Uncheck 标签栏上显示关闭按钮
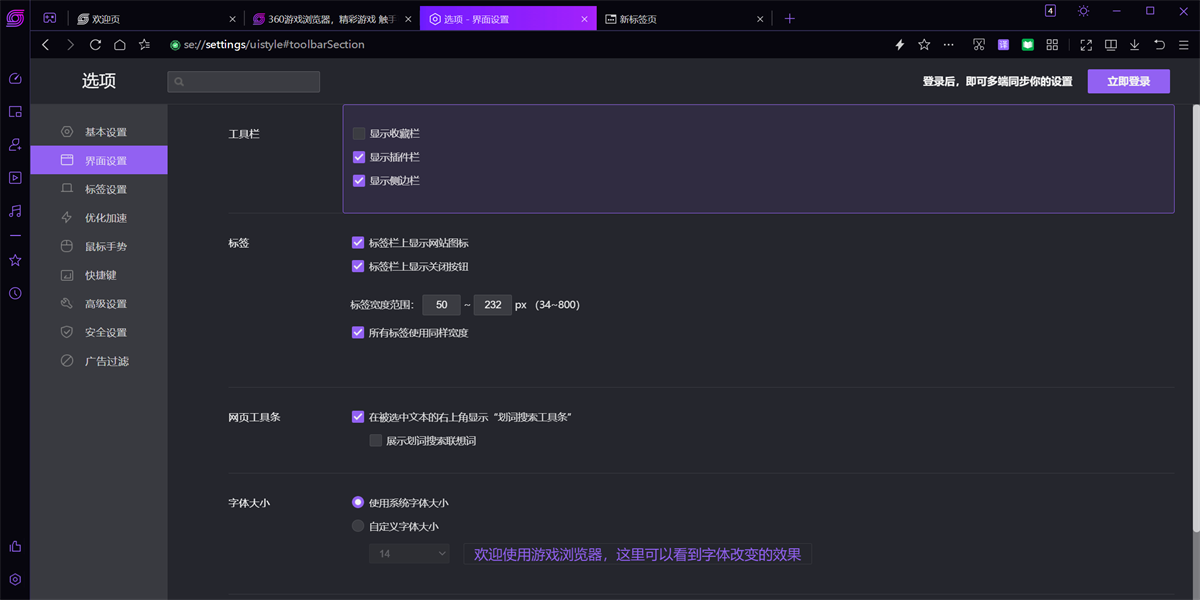 (358, 266)
